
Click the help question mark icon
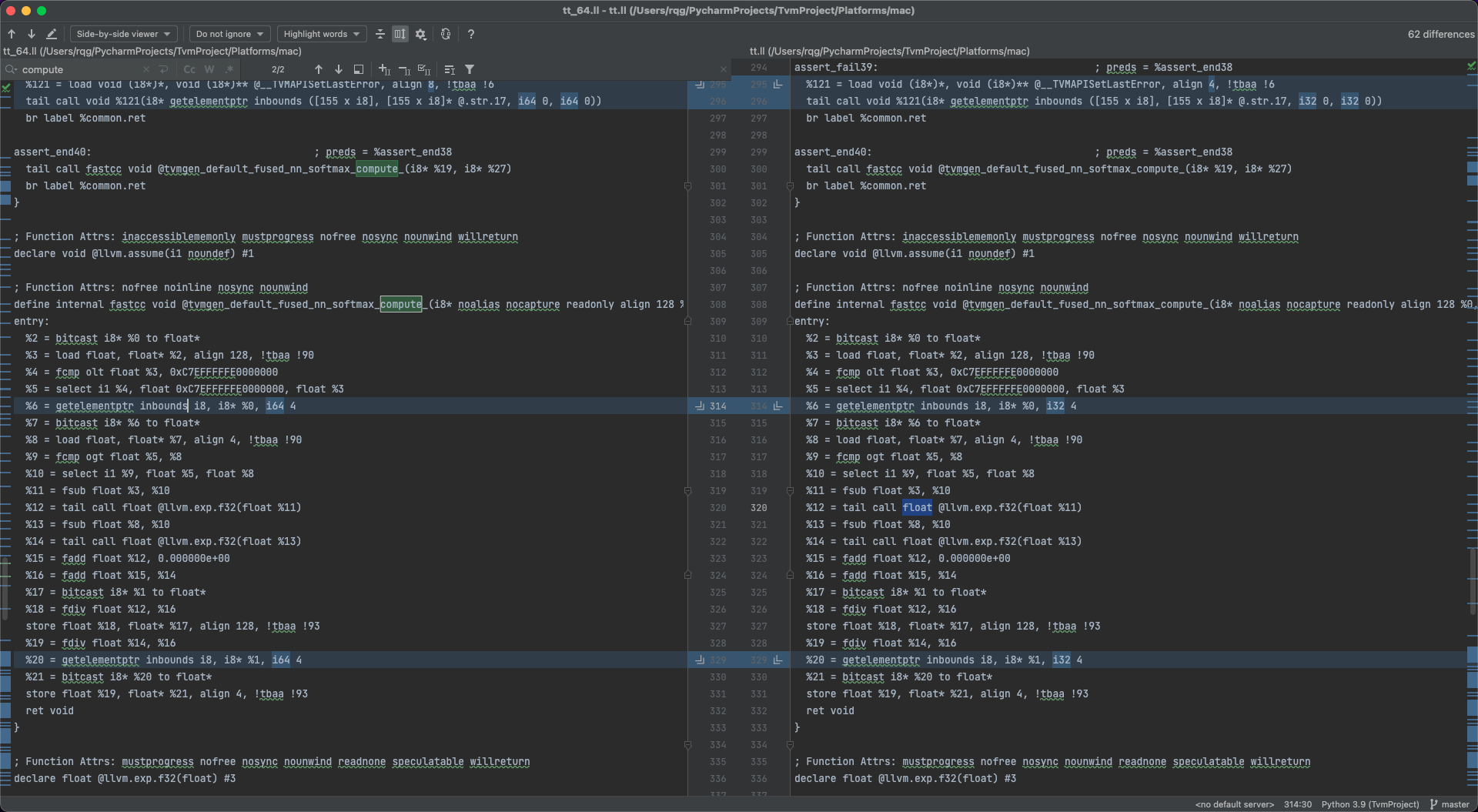click(470, 34)
